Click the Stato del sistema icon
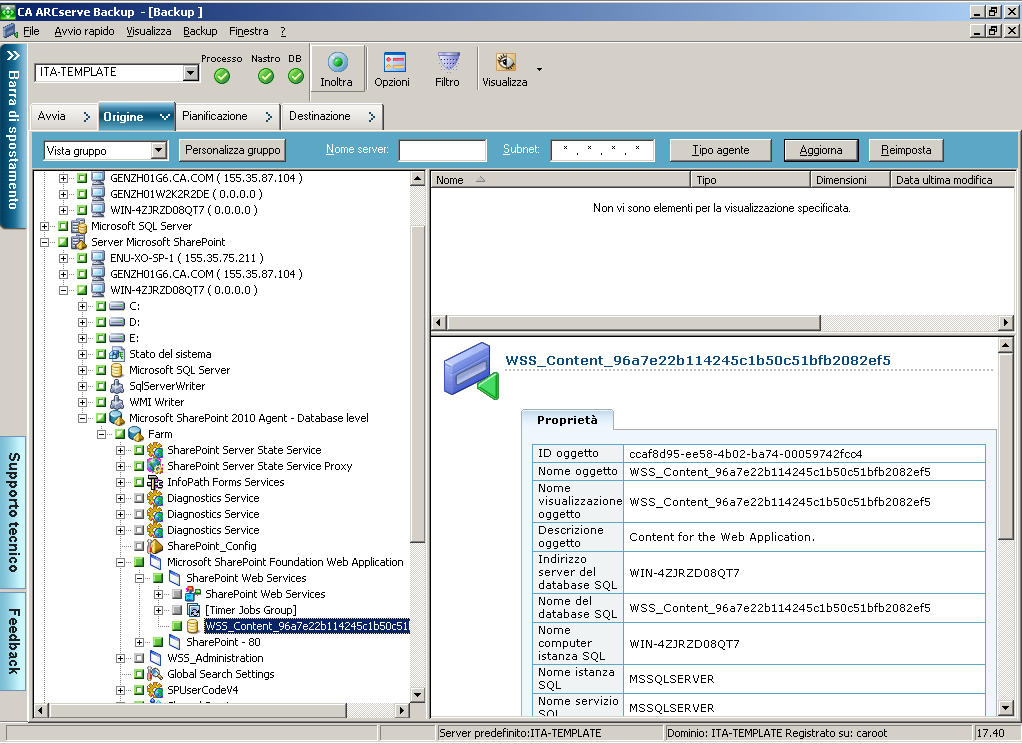Image resolution: width=1022 pixels, height=744 pixels. click(117, 354)
